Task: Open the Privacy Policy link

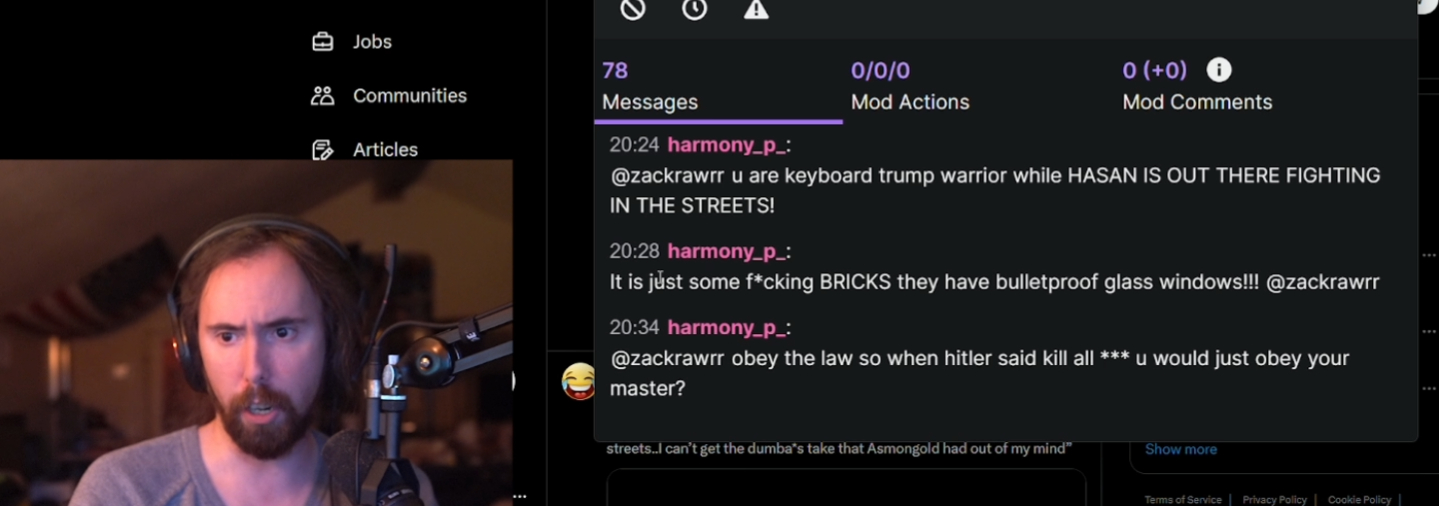Action: (1275, 499)
